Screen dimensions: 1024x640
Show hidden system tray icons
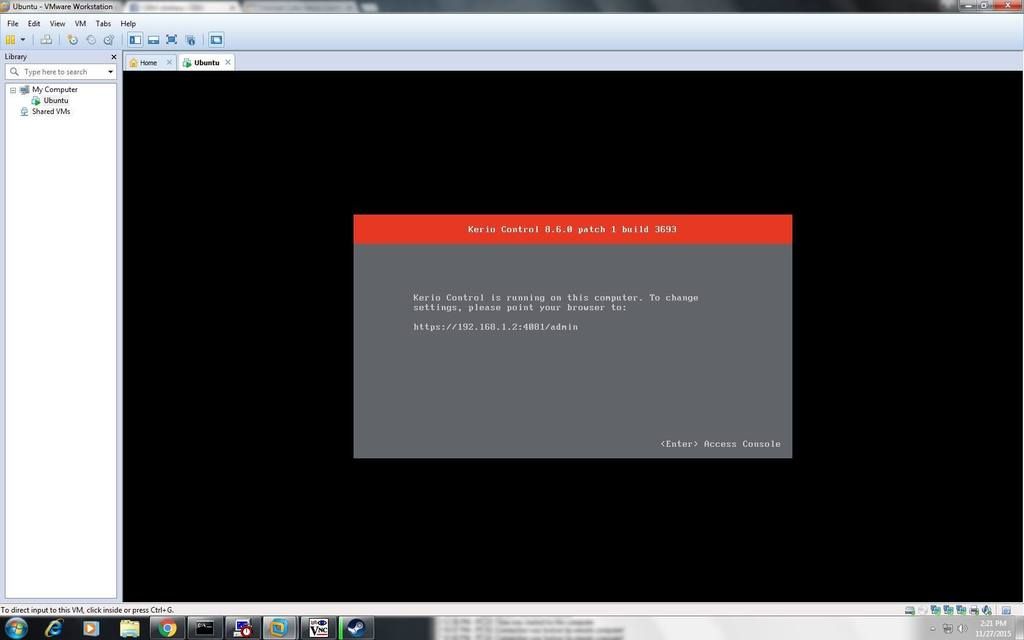pos(933,629)
